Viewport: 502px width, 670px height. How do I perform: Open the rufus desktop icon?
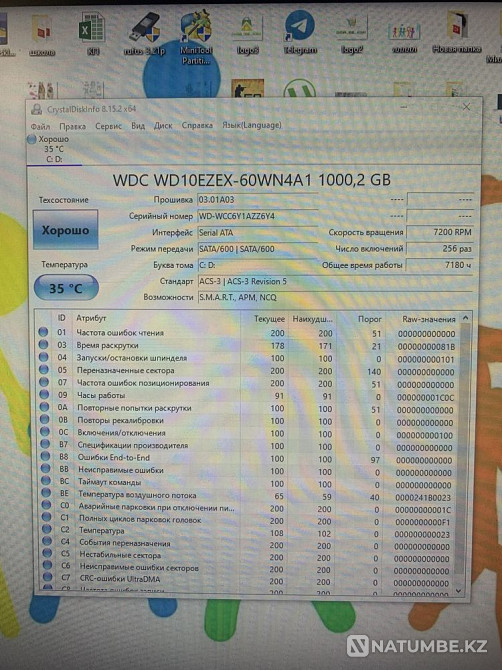tap(144, 32)
